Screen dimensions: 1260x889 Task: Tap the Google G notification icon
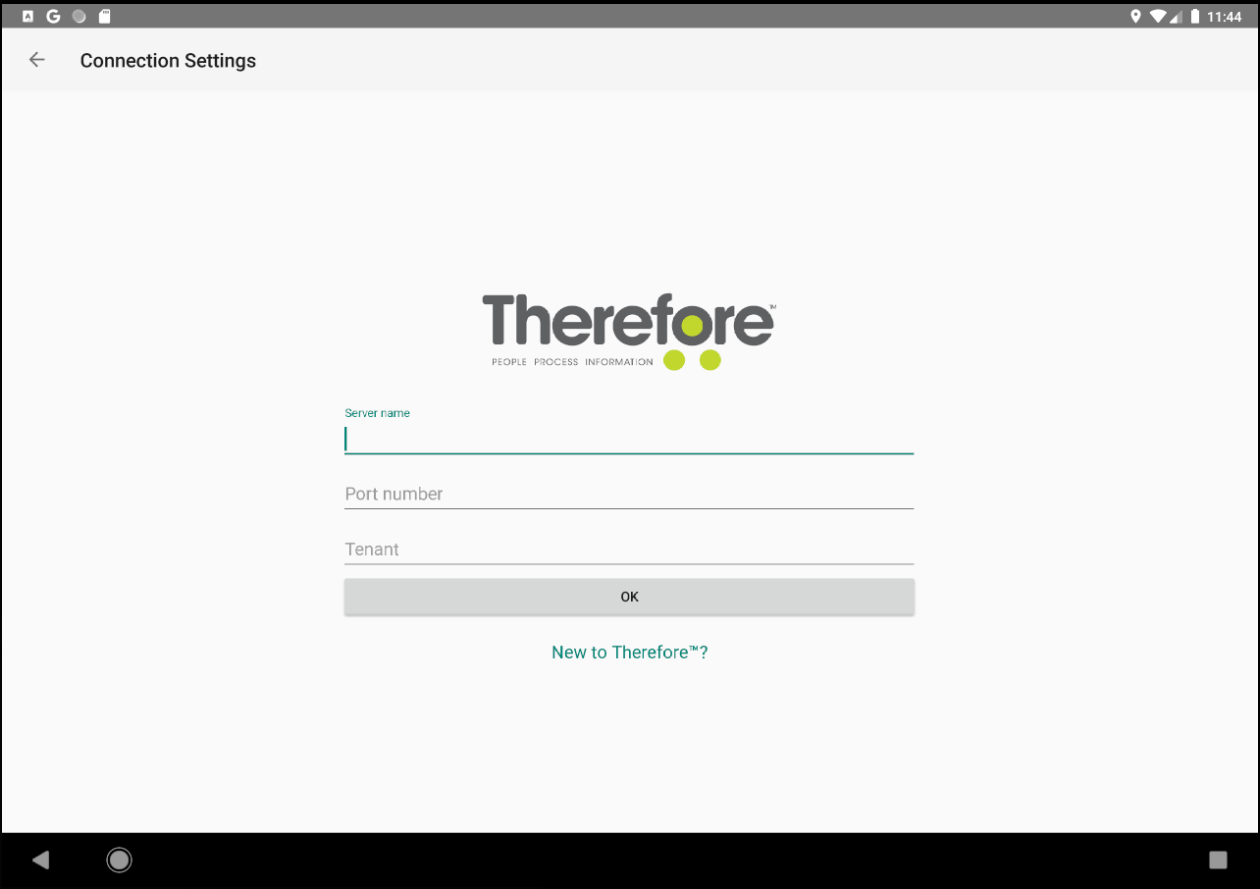[x=54, y=15]
